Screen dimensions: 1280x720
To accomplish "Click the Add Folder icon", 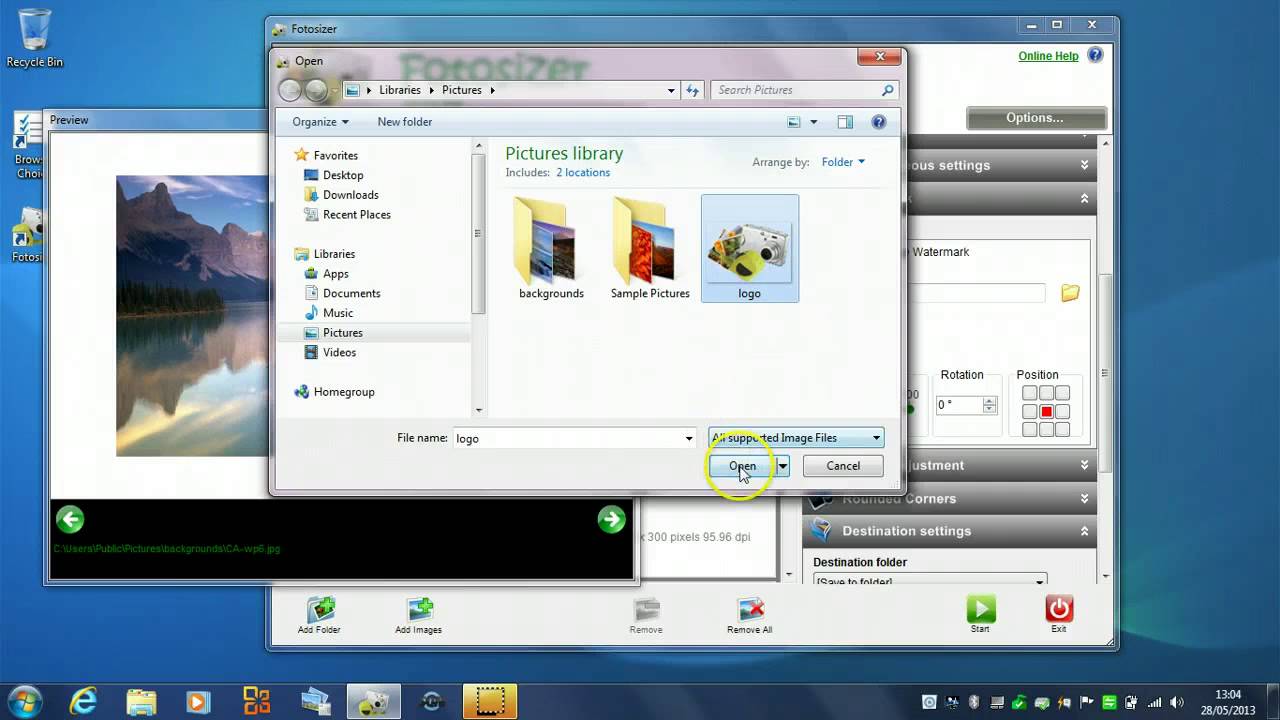I will coord(320,610).
